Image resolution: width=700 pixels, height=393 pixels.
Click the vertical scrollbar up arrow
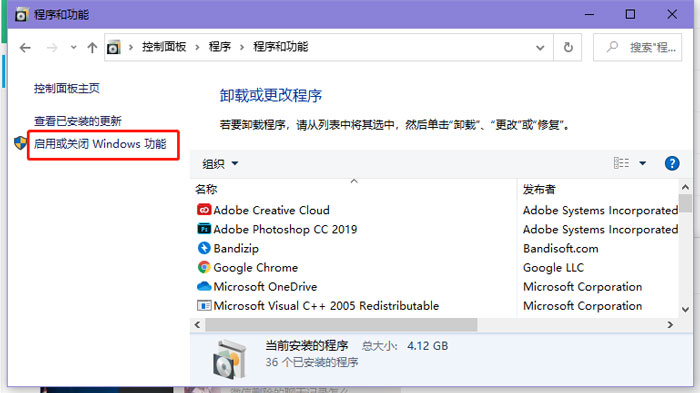685,187
